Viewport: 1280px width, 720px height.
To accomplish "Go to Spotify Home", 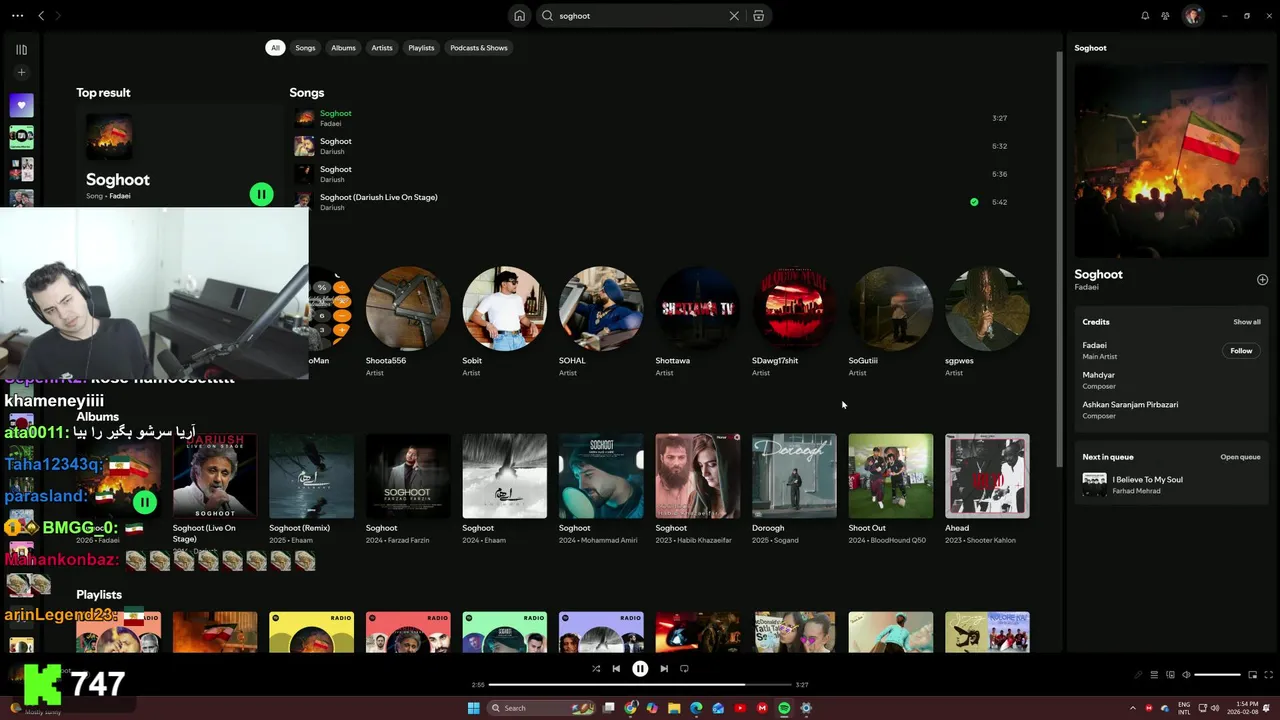I will tap(519, 16).
